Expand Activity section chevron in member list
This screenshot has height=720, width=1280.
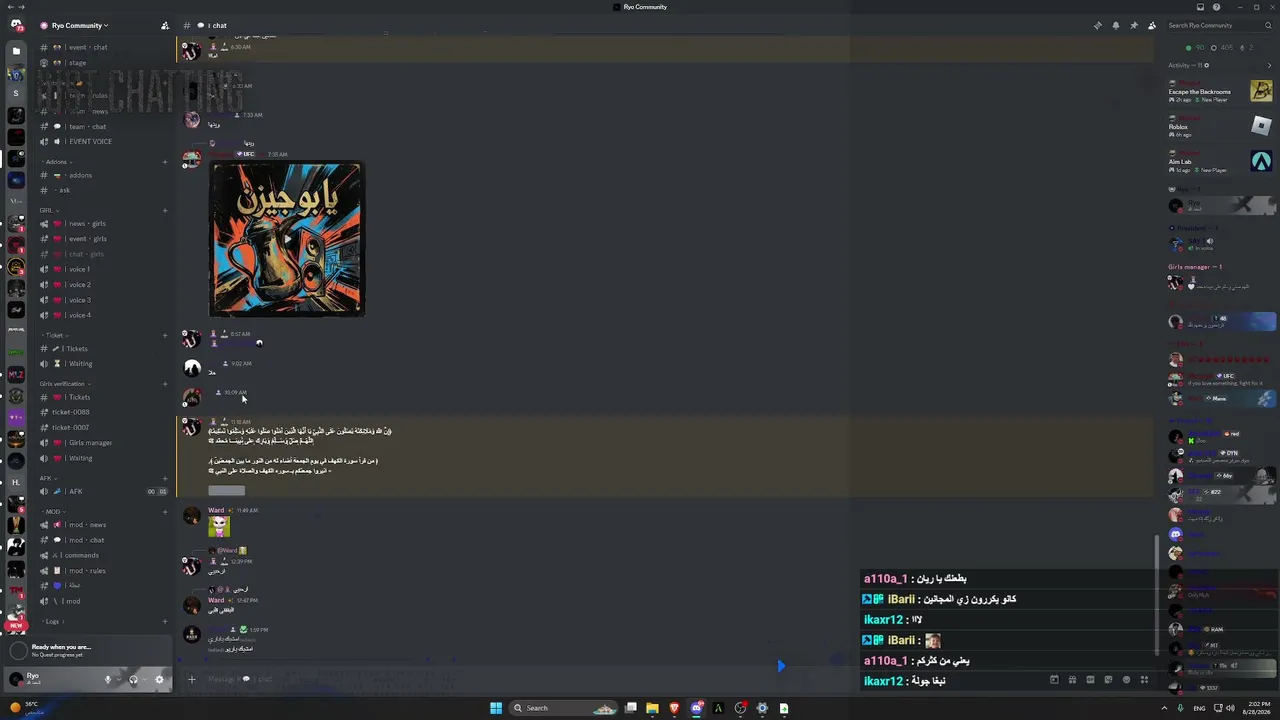tap(1269, 65)
